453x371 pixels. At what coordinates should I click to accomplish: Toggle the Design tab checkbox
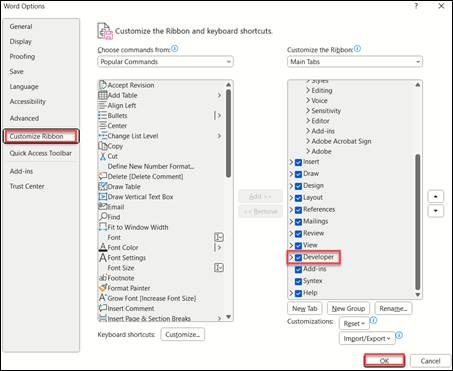tap(298, 186)
